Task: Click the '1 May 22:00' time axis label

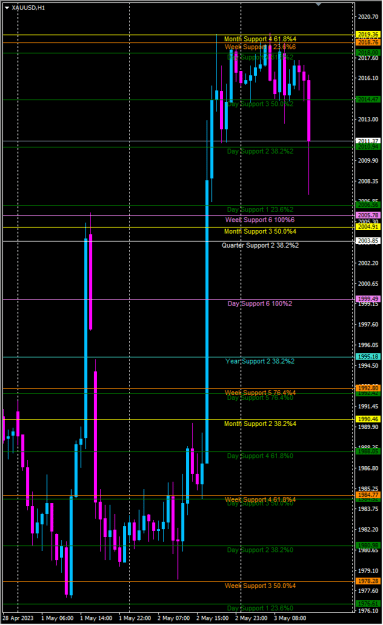Action: (x=135, y=618)
